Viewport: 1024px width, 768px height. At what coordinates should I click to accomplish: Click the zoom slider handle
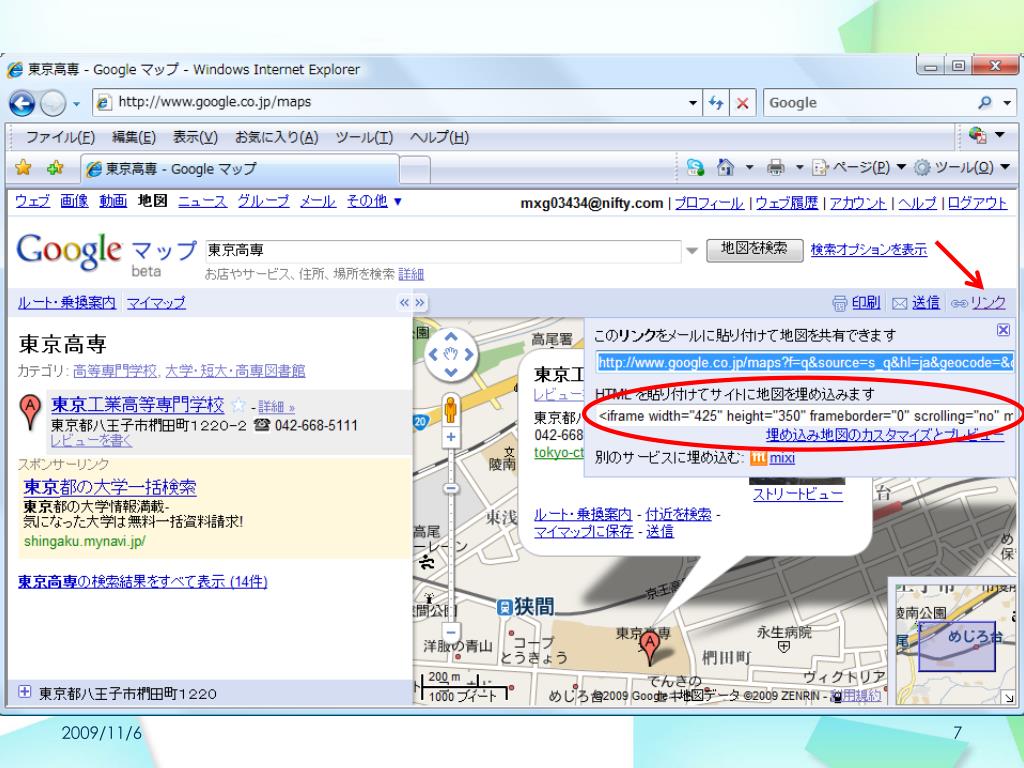pos(451,488)
